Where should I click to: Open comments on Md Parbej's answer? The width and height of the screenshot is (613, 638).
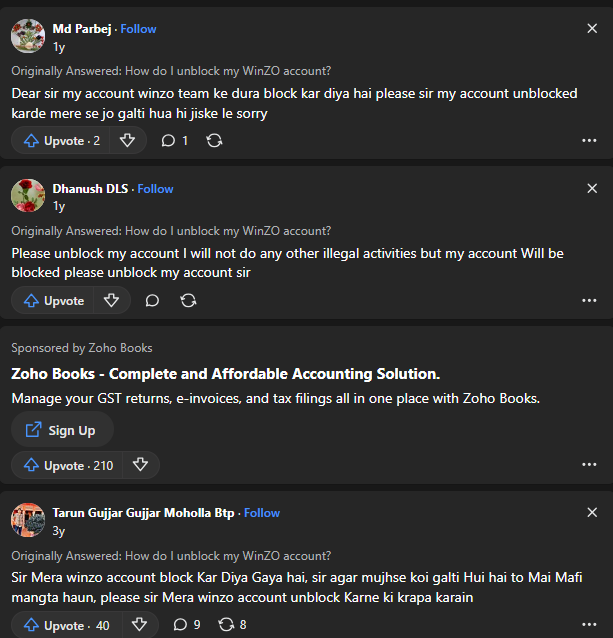[x=174, y=141]
